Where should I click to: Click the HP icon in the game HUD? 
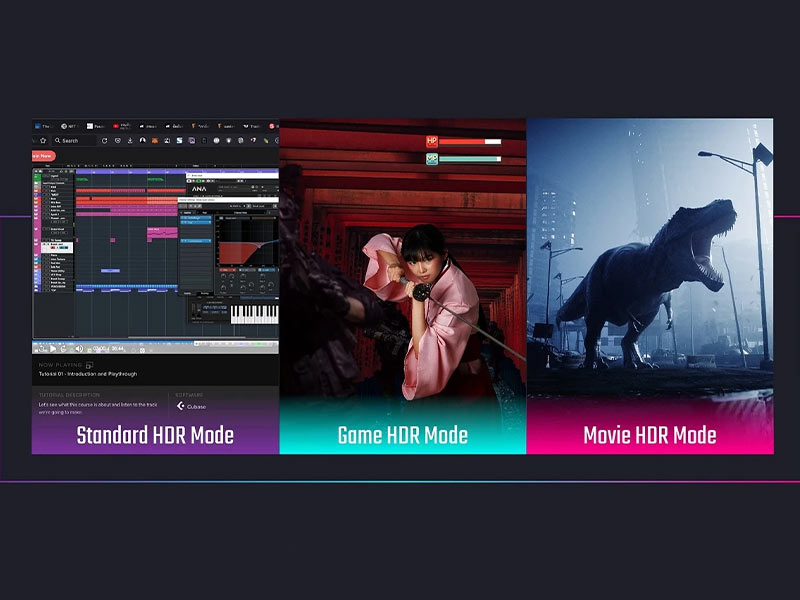tap(432, 141)
